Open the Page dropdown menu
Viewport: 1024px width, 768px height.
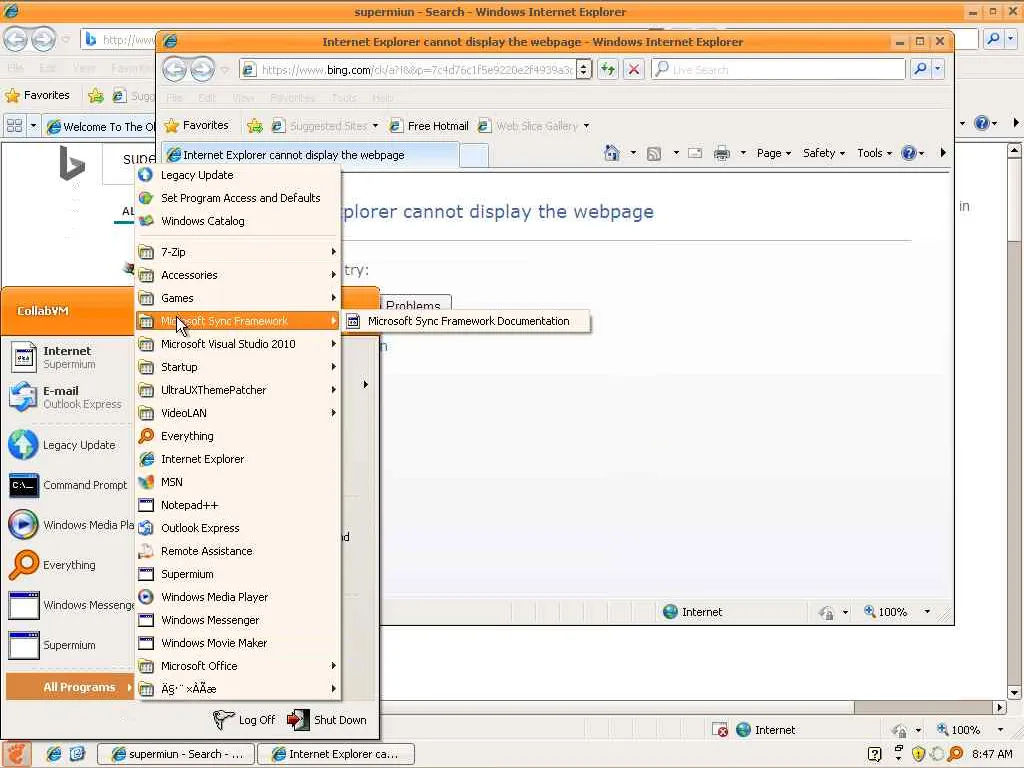[x=773, y=153]
